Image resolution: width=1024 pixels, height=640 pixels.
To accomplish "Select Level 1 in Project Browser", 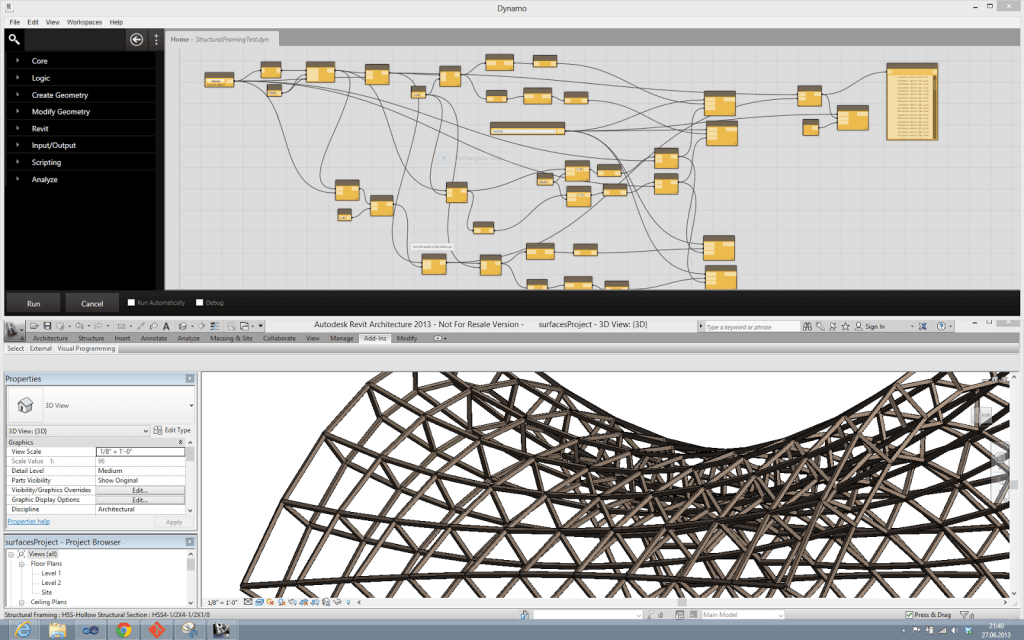I will pyautogui.click(x=51, y=573).
